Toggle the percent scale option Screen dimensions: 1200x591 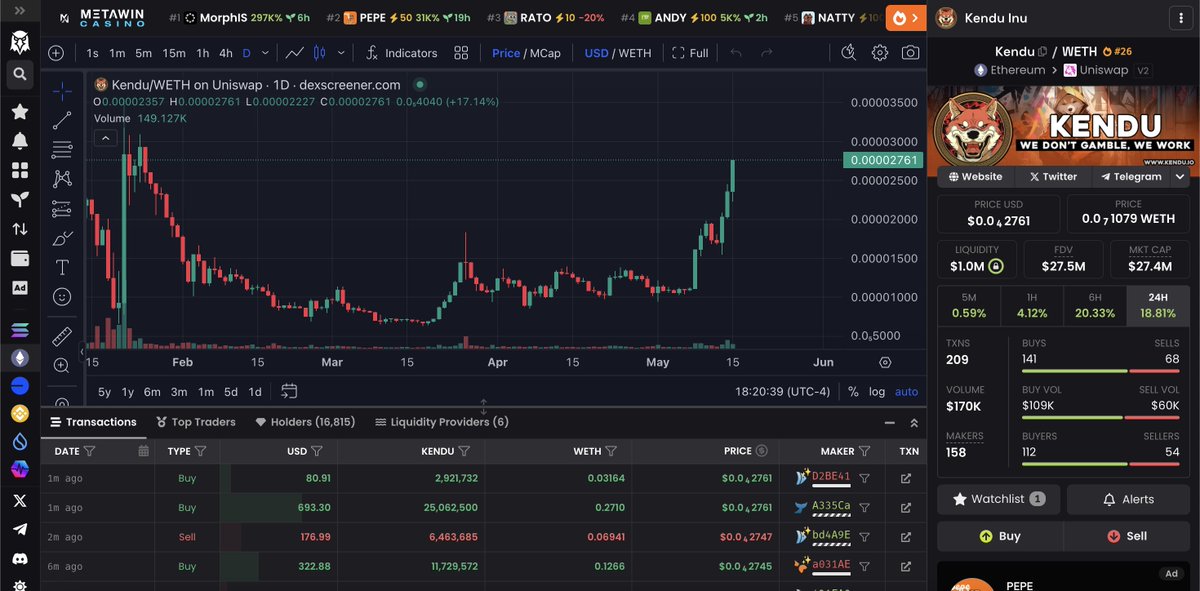pos(853,391)
